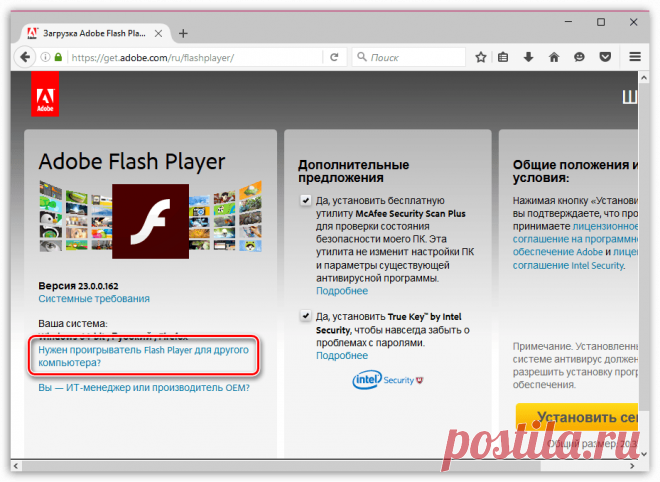Open Adobe software license agreement link
Viewport: 660px width, 482px height.
coord(575,239)
